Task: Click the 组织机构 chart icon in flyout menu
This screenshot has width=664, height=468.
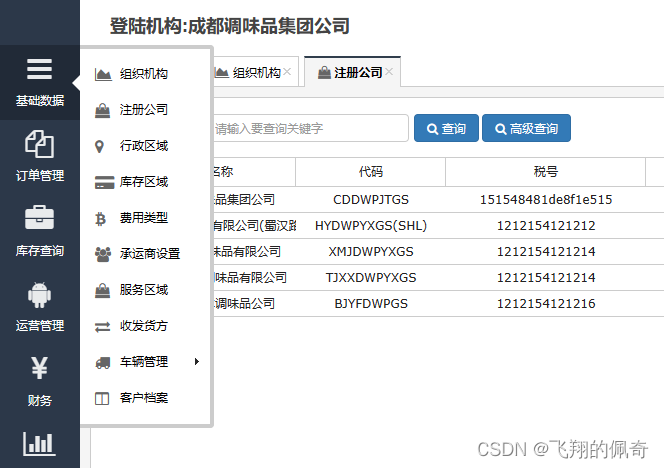Action: tap(103, 74)
